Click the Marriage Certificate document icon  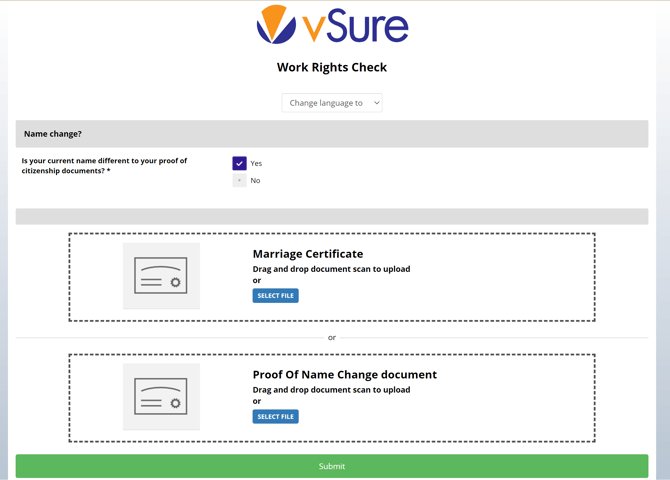pos(161,276)
